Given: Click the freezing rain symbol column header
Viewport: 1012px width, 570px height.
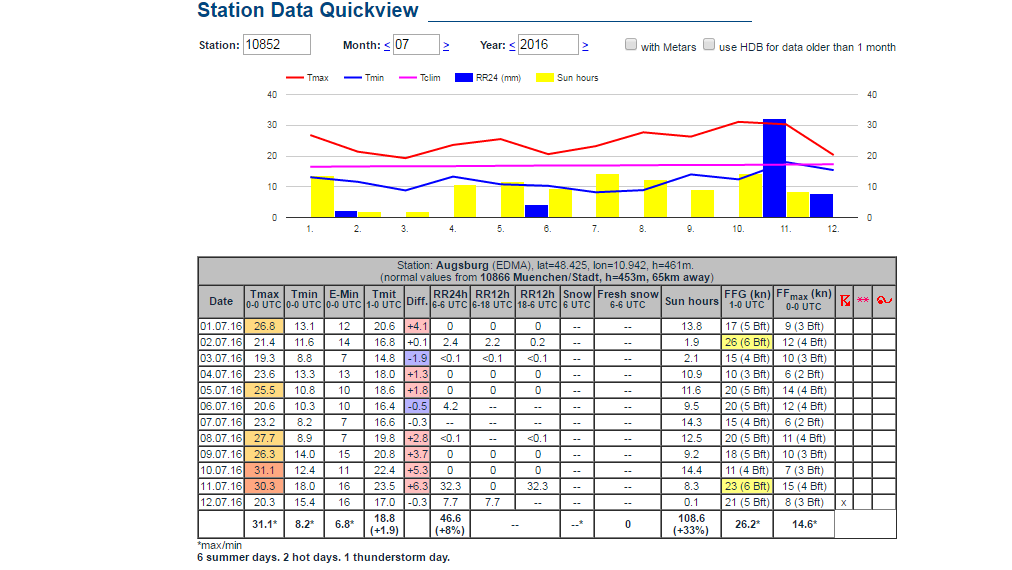Looking at the screenshot, I should 882,301.
